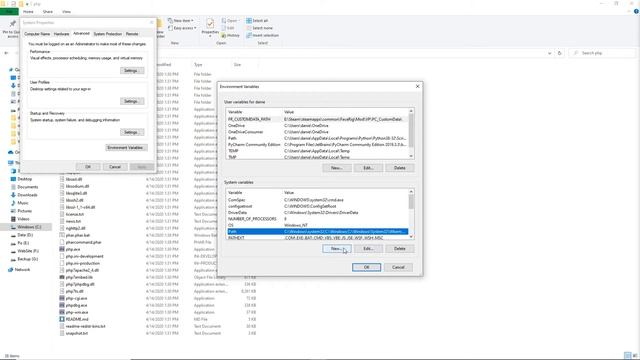Select the DriverData system variable
This screenshot has width=640, height=360.
click(x=317, y=213)
